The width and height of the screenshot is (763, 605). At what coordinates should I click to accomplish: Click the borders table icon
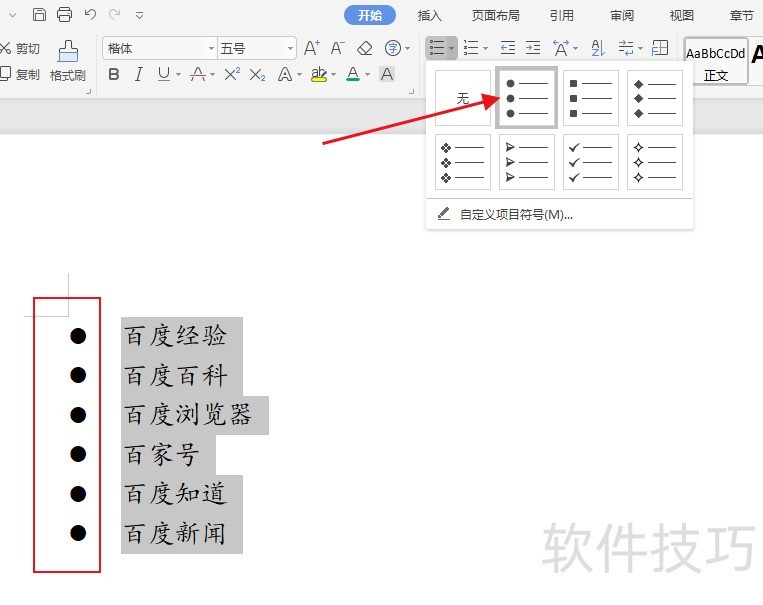pyautogui.click(x=660, y=48)
